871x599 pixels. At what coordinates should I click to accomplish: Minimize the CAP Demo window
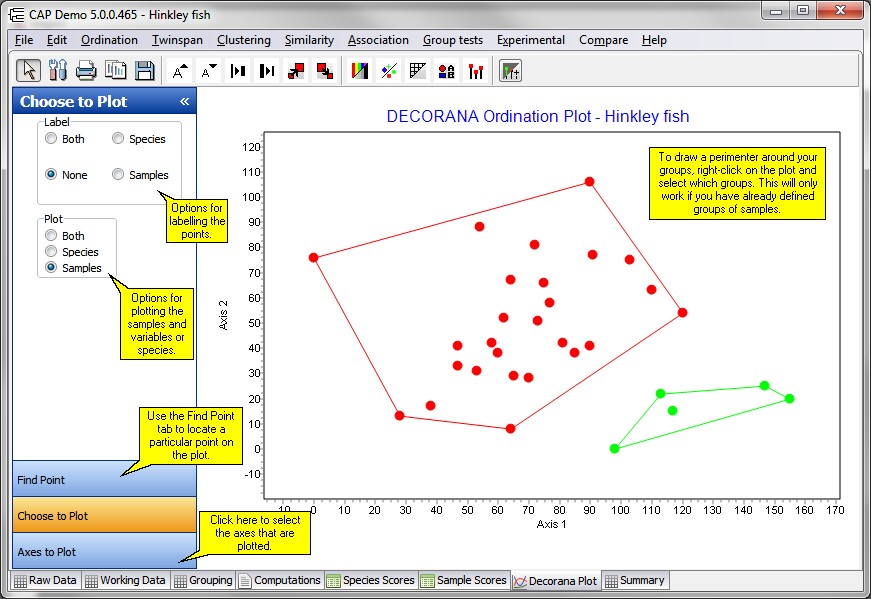pyautogui.click(x=776, y=11)
